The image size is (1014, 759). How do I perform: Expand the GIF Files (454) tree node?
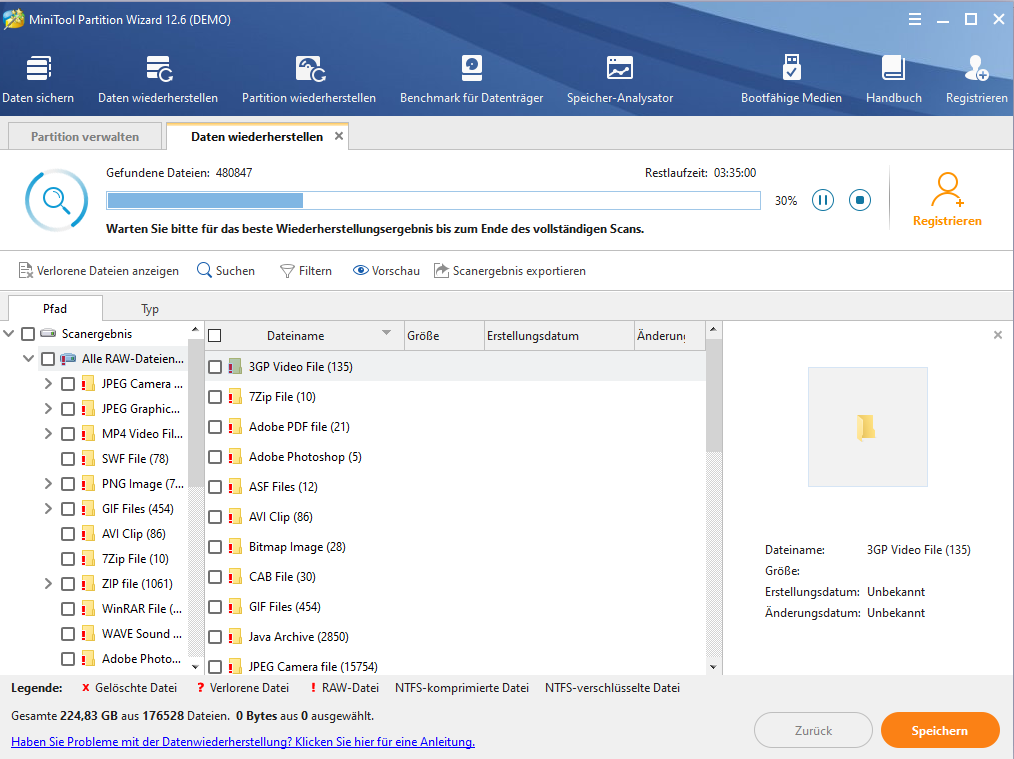48,509
